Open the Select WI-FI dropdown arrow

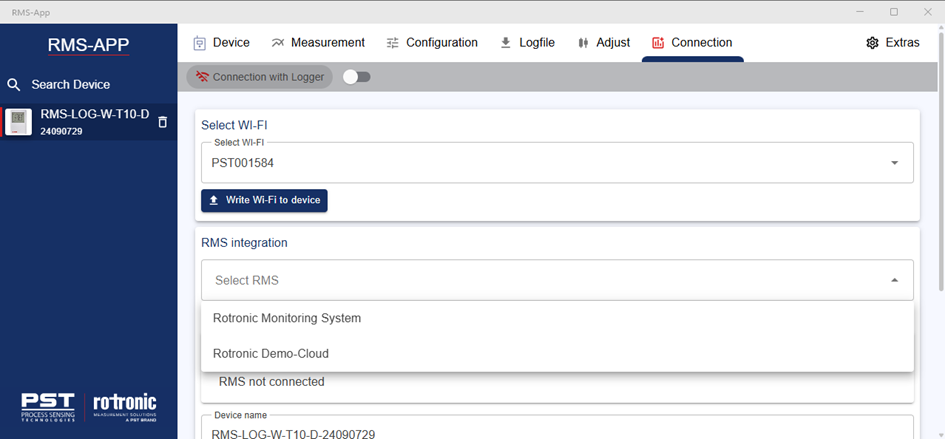click(894, 163)
